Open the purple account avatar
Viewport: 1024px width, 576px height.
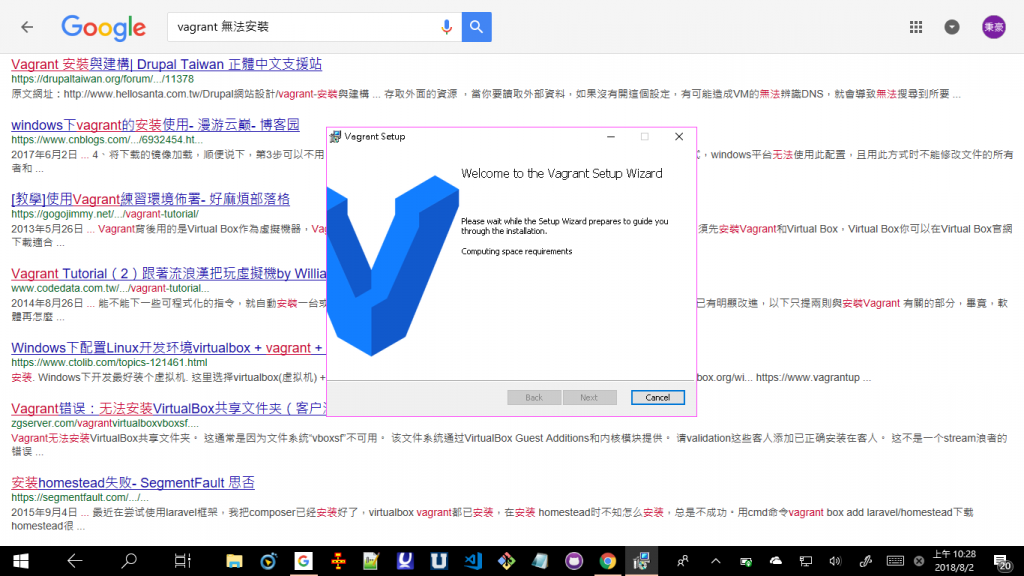994,27
